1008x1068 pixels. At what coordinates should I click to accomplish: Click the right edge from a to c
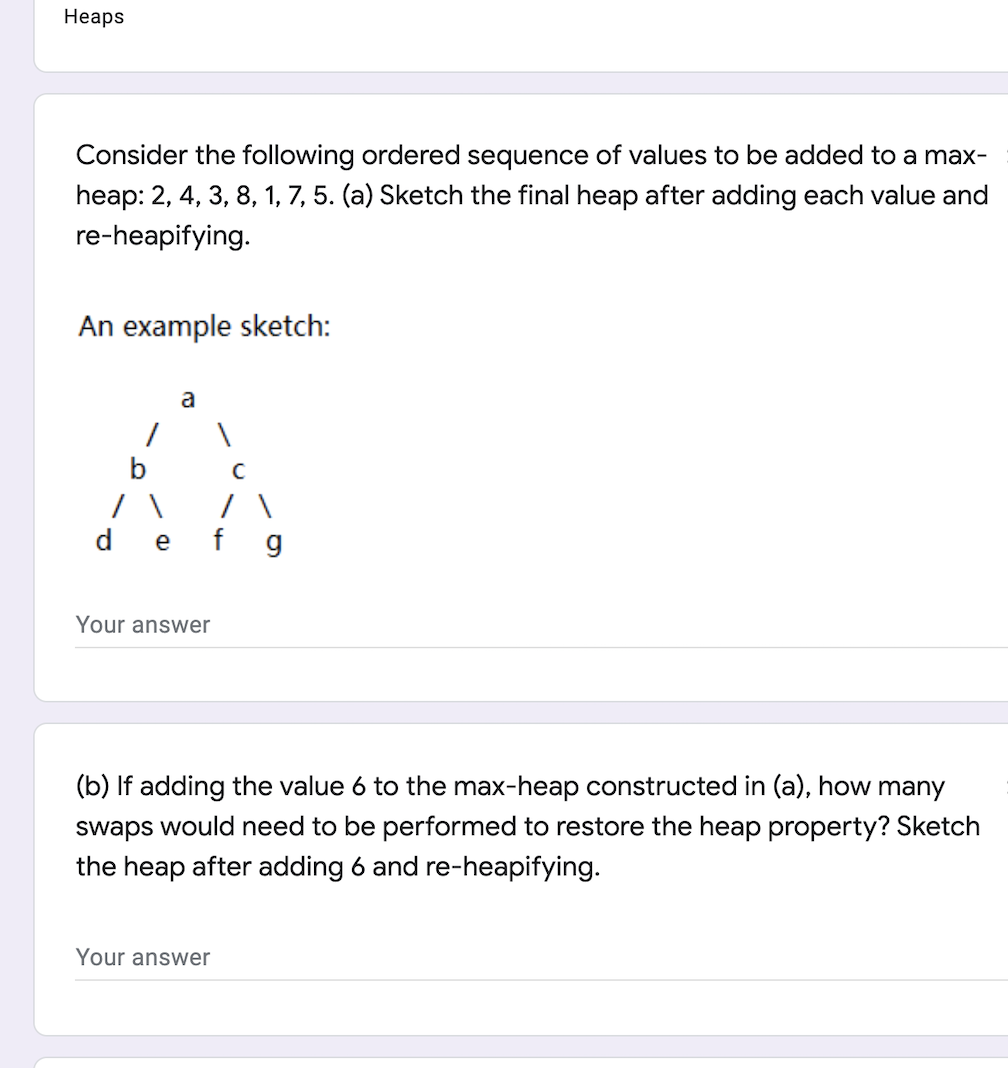224,435
